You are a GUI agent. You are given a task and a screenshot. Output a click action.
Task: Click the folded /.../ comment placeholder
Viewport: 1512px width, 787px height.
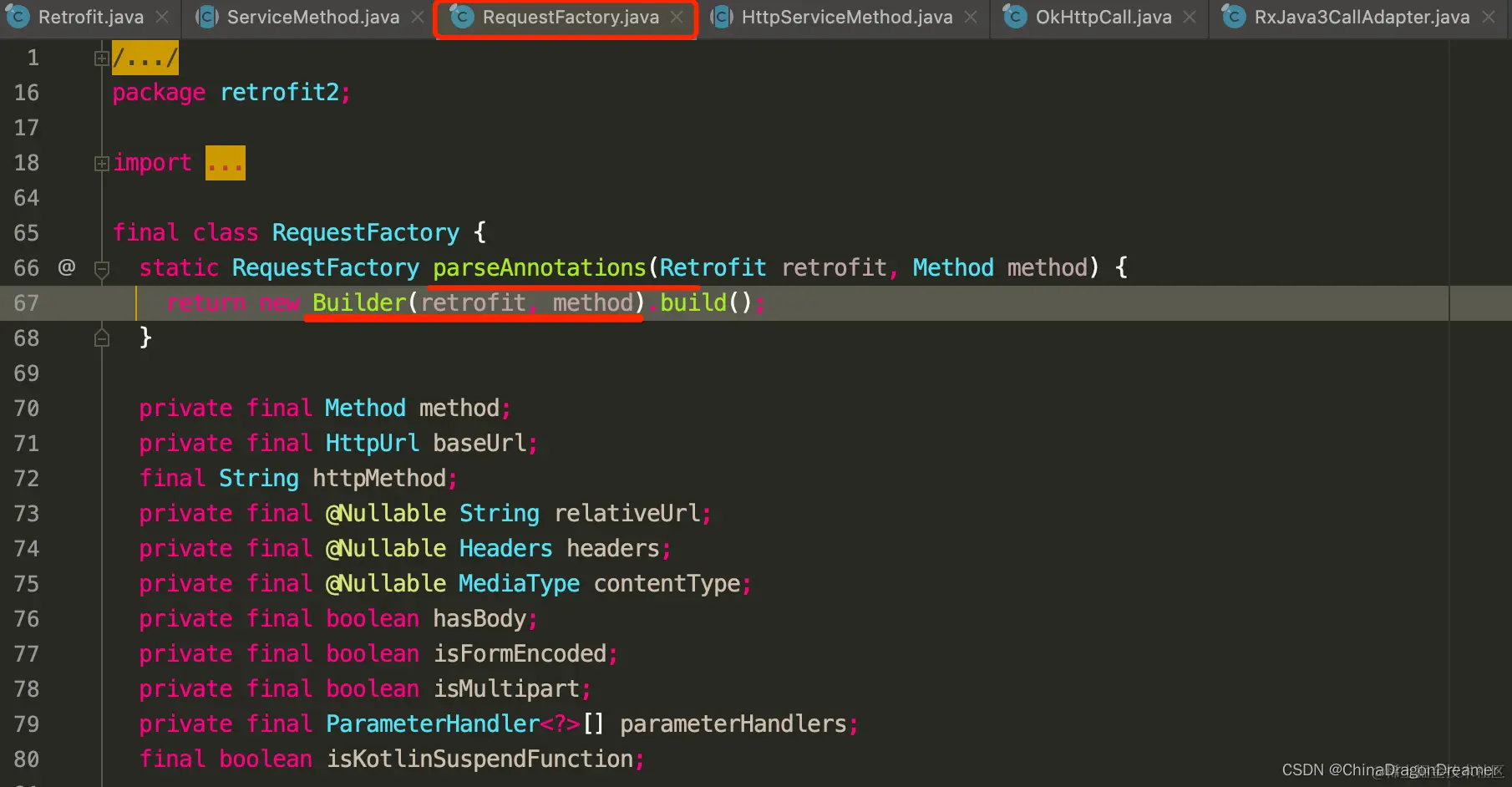coord(145,58)
